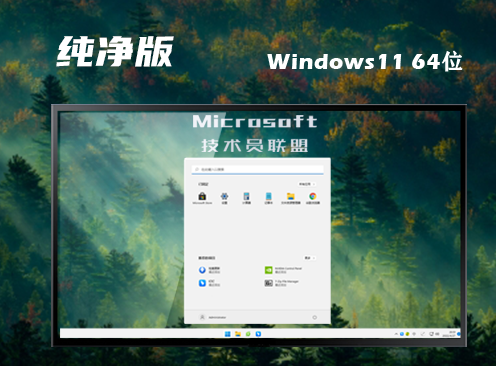
Task: Click the Windows Start button on taskbar
Action: [x=228, y=334]
